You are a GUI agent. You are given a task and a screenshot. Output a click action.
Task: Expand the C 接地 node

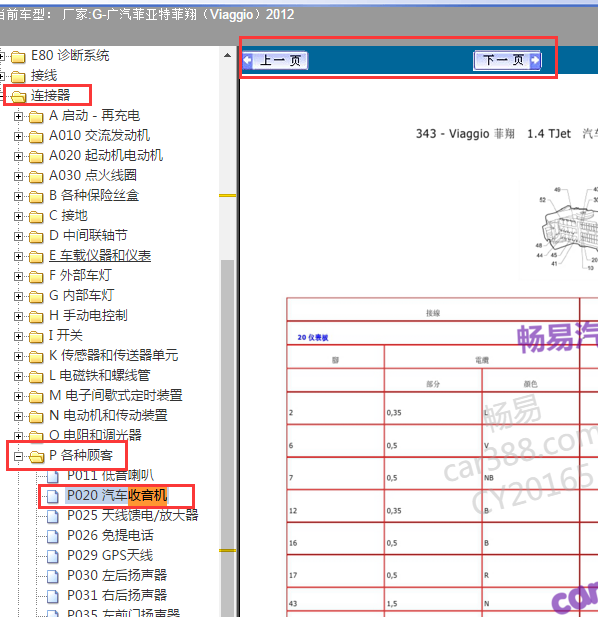(x=18, y=216)
